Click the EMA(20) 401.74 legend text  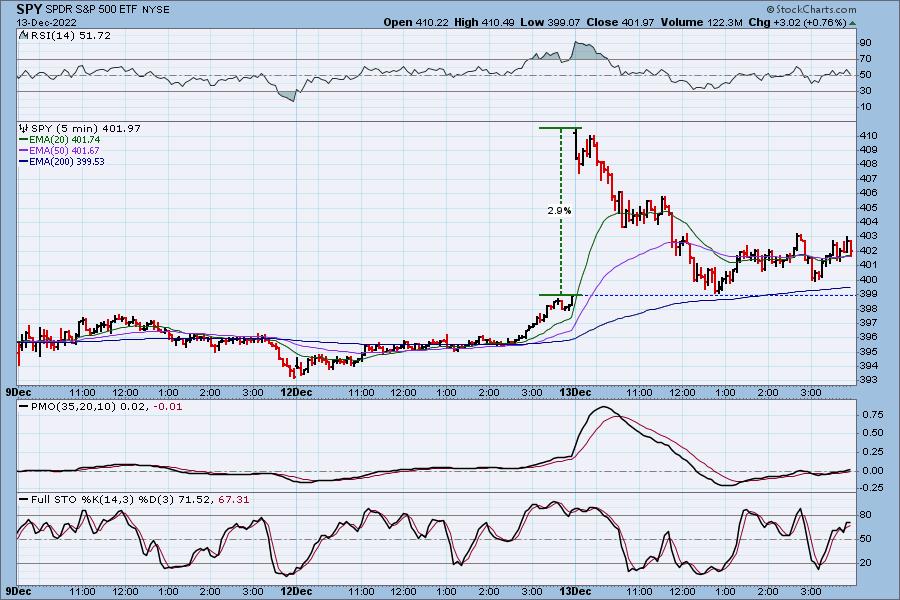coord(65,140)
